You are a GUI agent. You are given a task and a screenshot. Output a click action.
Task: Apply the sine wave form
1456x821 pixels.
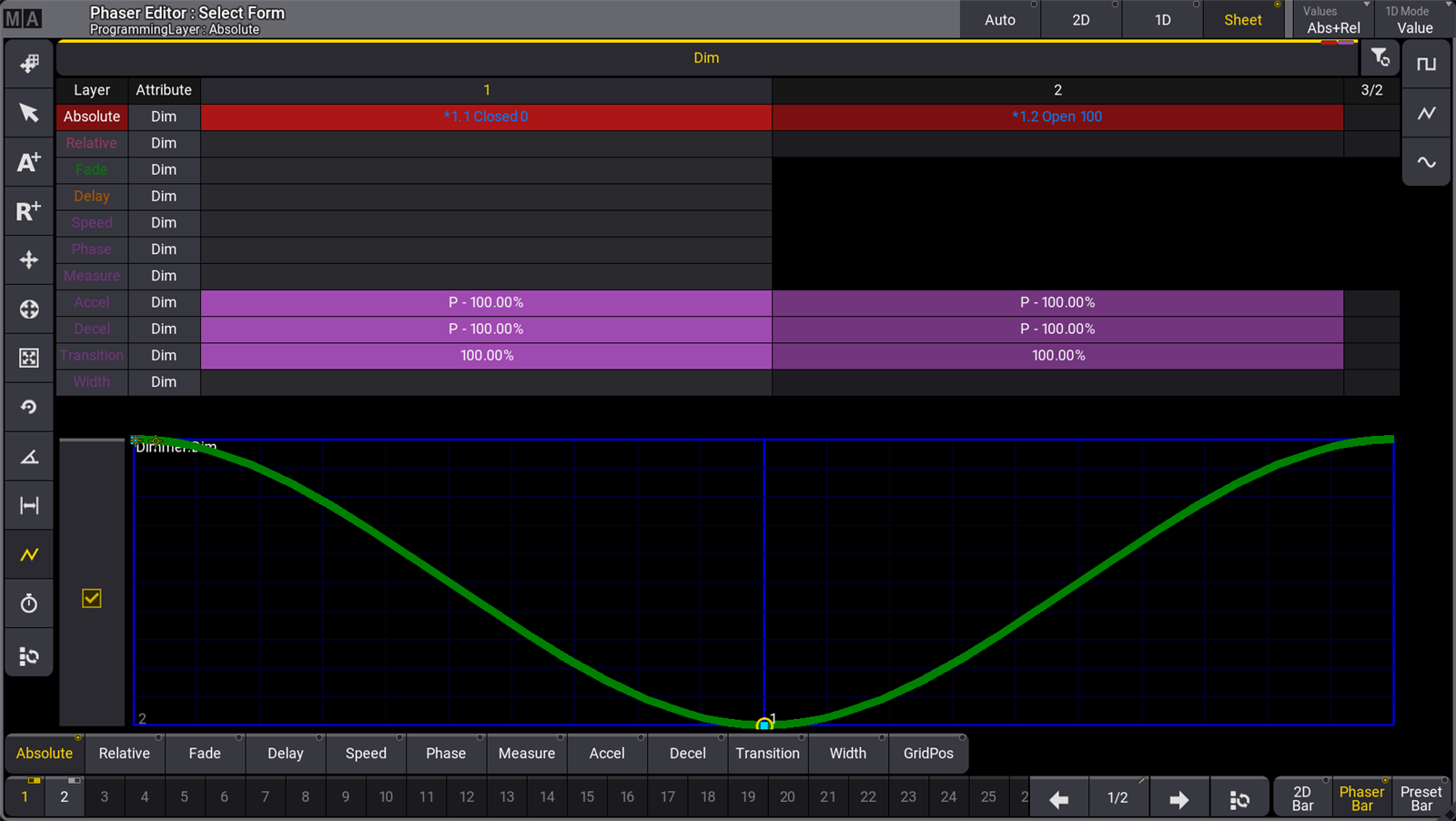(1426, 162)
